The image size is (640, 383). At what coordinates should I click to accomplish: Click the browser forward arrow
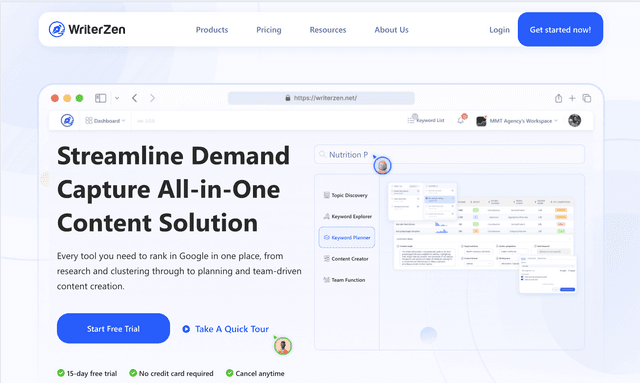(x=152, y=98)
